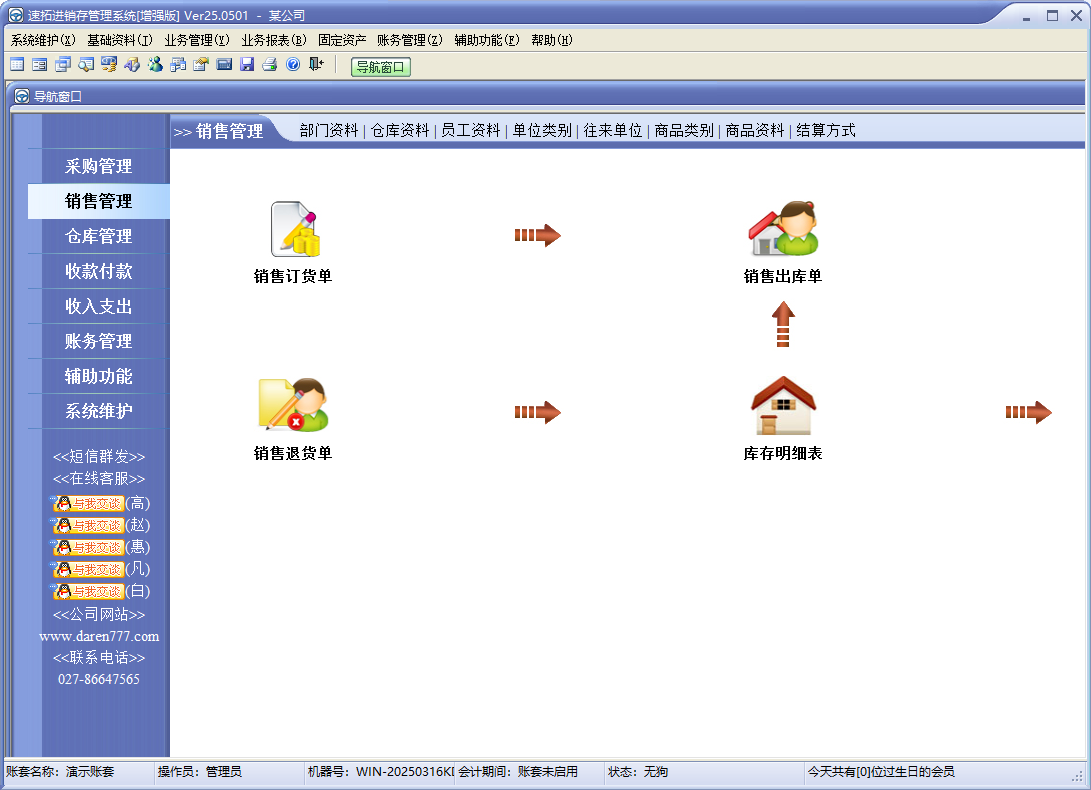Click the <<短信群发>> link

tap(99, 457)
